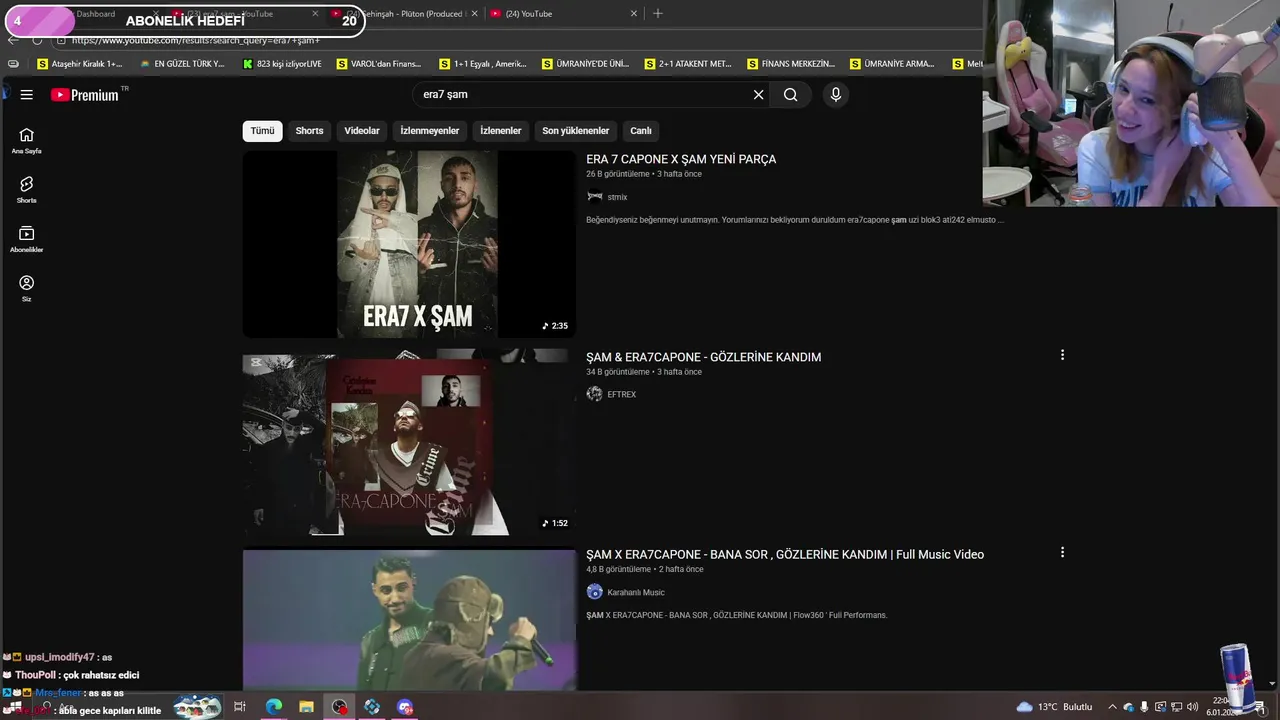Open the YouTube hamburger guide menu
1280x720 pixels.
pos(27,94)
